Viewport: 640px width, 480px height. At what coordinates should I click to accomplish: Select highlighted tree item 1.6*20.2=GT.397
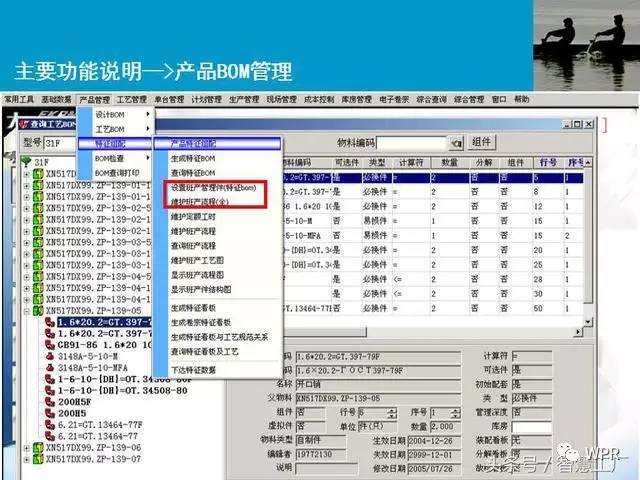coord(102,320)
